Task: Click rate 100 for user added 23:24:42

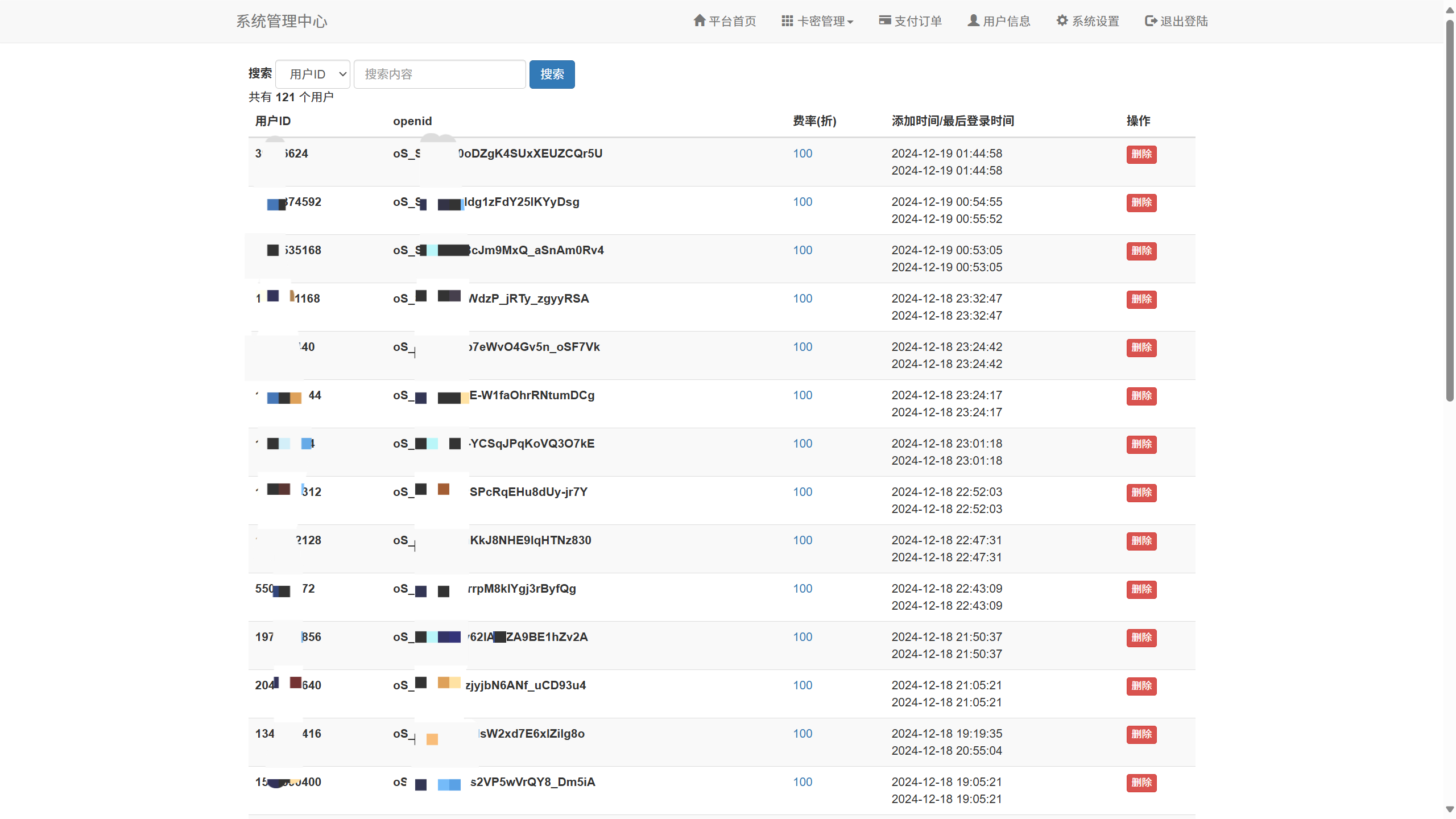Action: pos(803,347)
